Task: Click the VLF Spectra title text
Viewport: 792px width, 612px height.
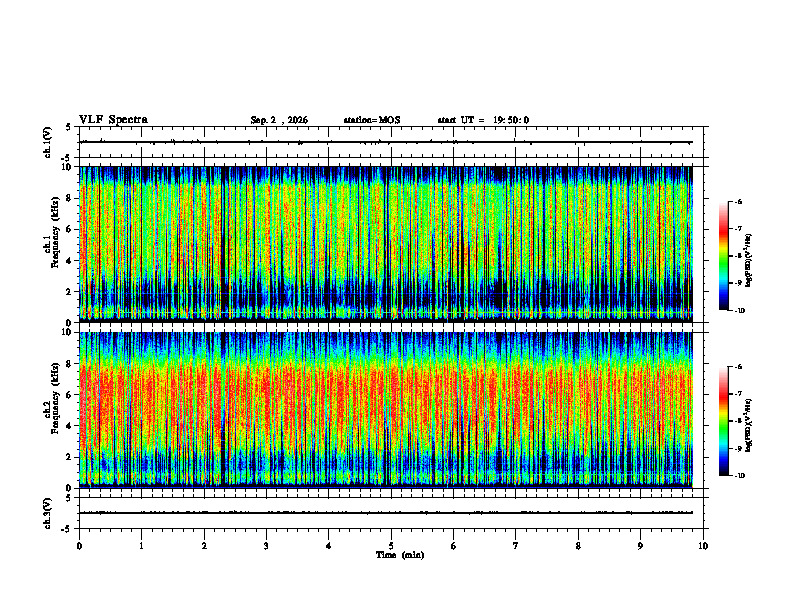Action: click(113, 120)
